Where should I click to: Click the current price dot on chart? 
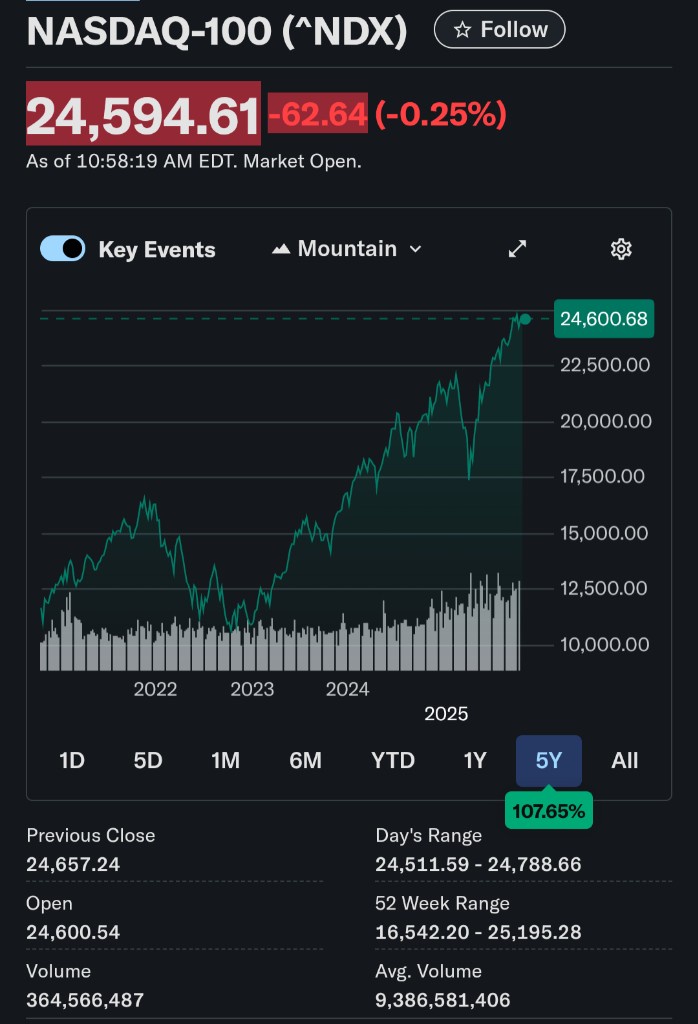[x=526, y=319]
